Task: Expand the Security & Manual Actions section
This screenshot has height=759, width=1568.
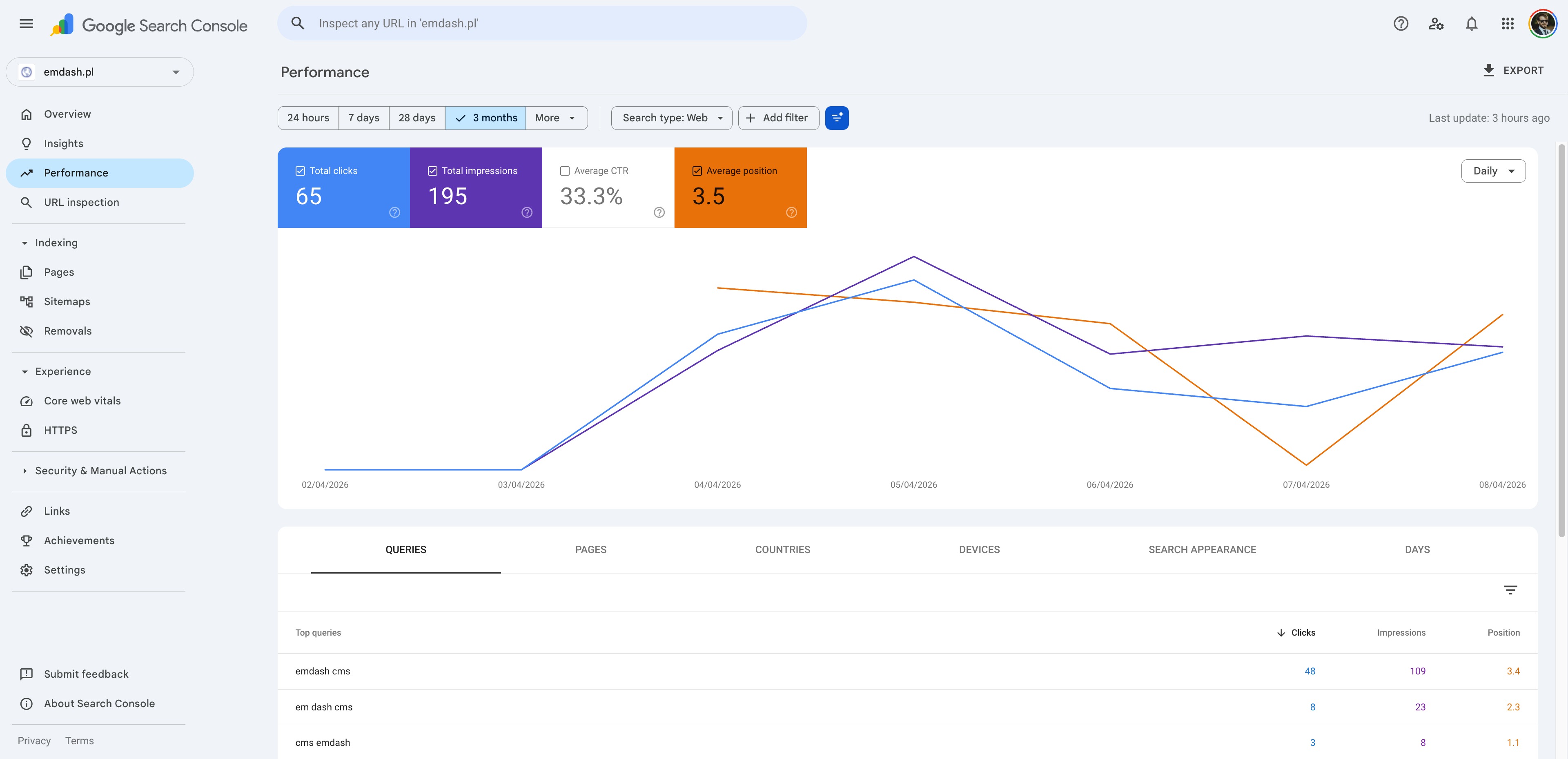Action: [x=100, y=470]
